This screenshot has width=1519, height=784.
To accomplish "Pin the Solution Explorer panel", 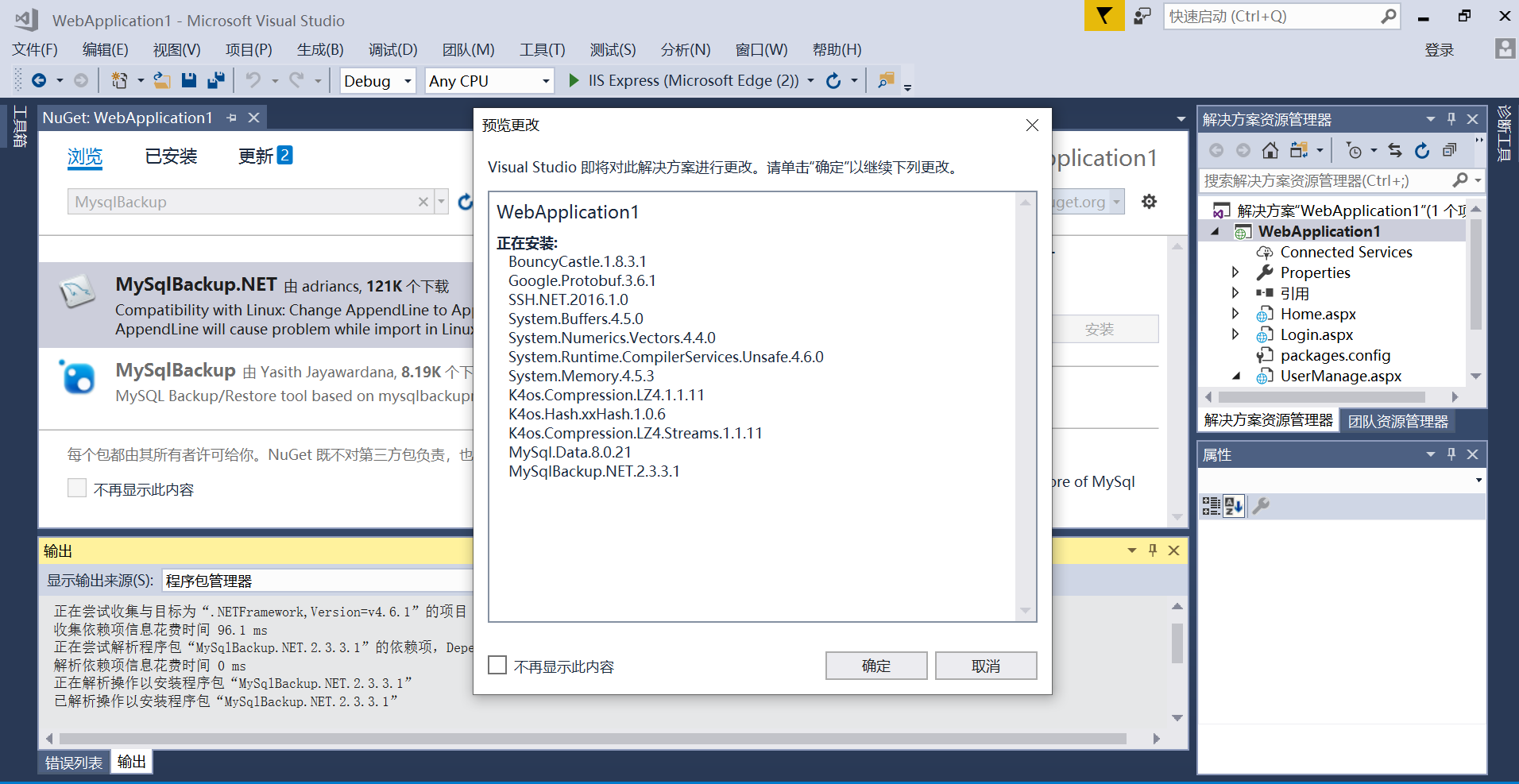I will pos(1451,119).
